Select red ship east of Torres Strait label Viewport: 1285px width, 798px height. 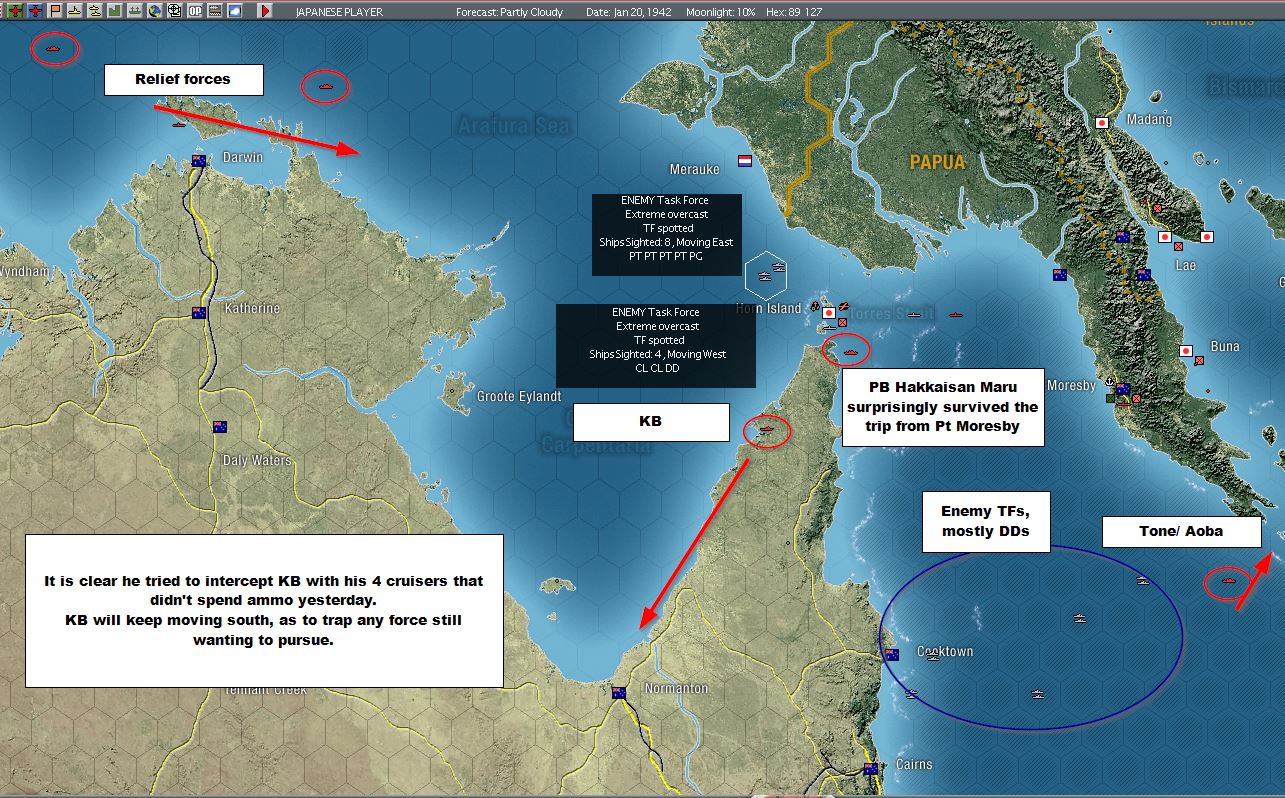coord(957,315)
